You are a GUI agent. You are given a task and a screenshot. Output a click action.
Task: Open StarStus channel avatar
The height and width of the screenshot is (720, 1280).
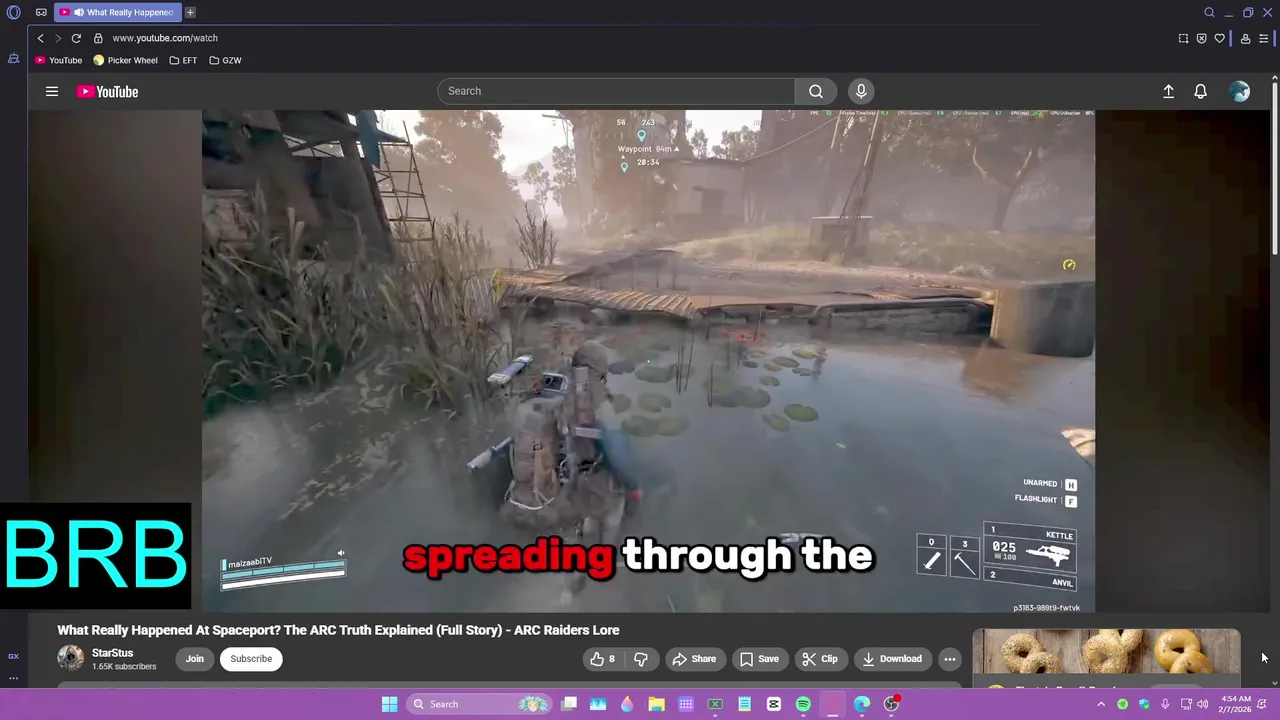(x=70, y=658)
